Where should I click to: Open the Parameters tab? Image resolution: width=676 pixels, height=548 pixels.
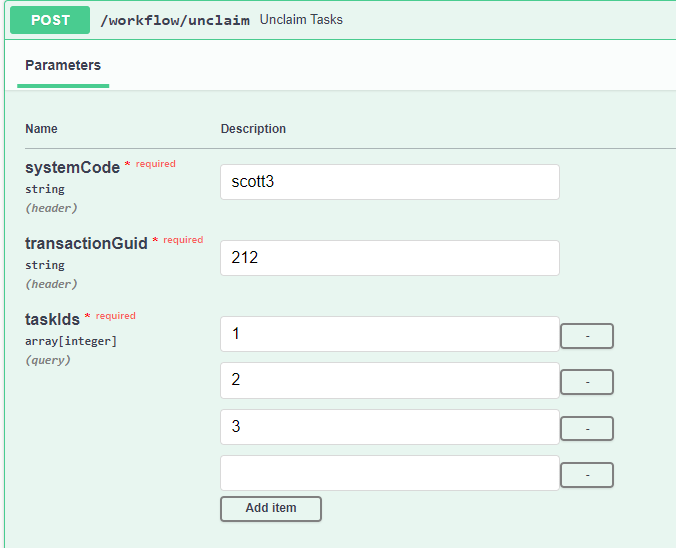[x=63, y=66]
